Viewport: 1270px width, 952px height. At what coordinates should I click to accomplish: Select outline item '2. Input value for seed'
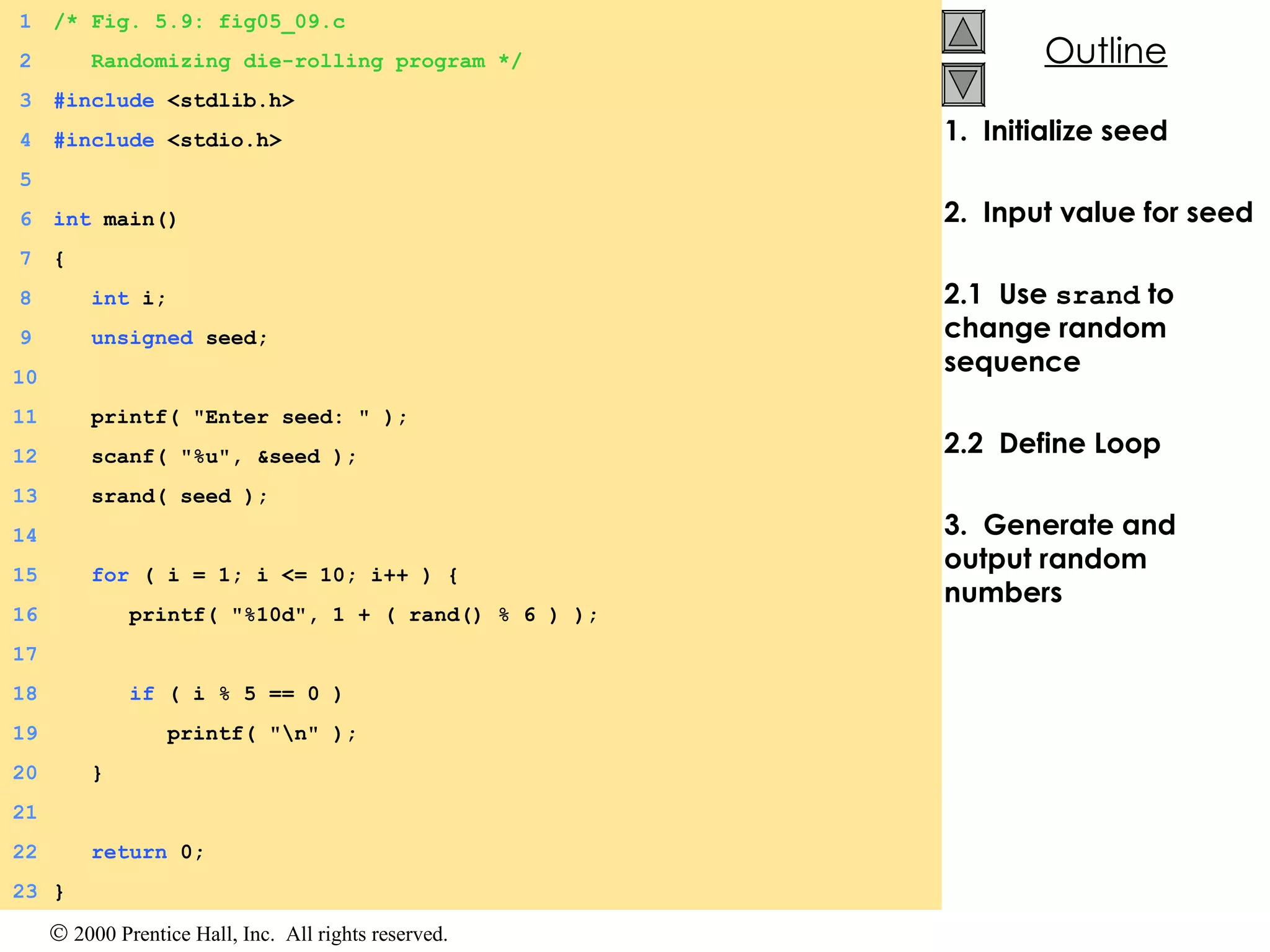click(1098, 213)
